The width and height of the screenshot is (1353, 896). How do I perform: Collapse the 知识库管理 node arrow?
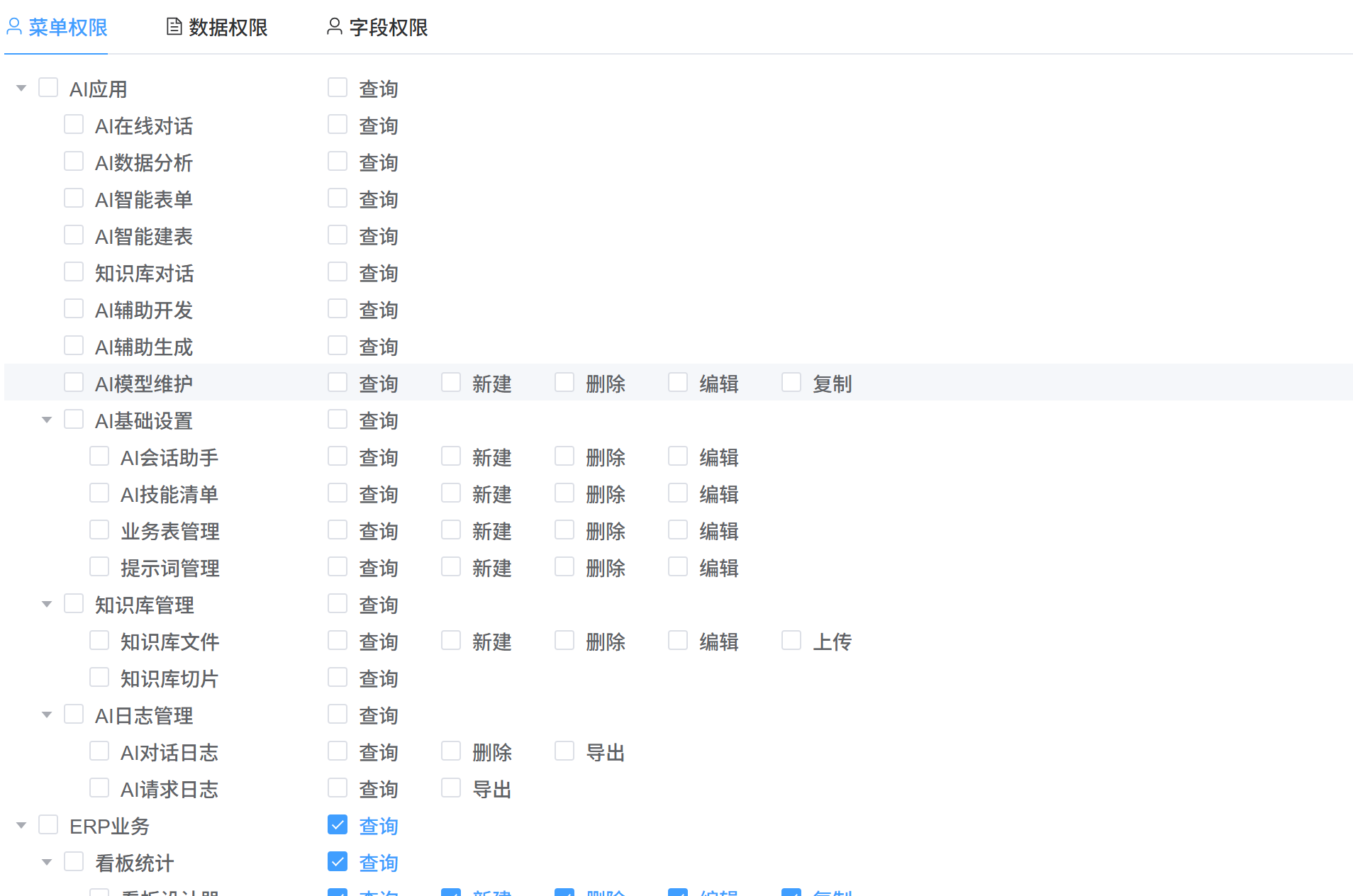[47, 605]
